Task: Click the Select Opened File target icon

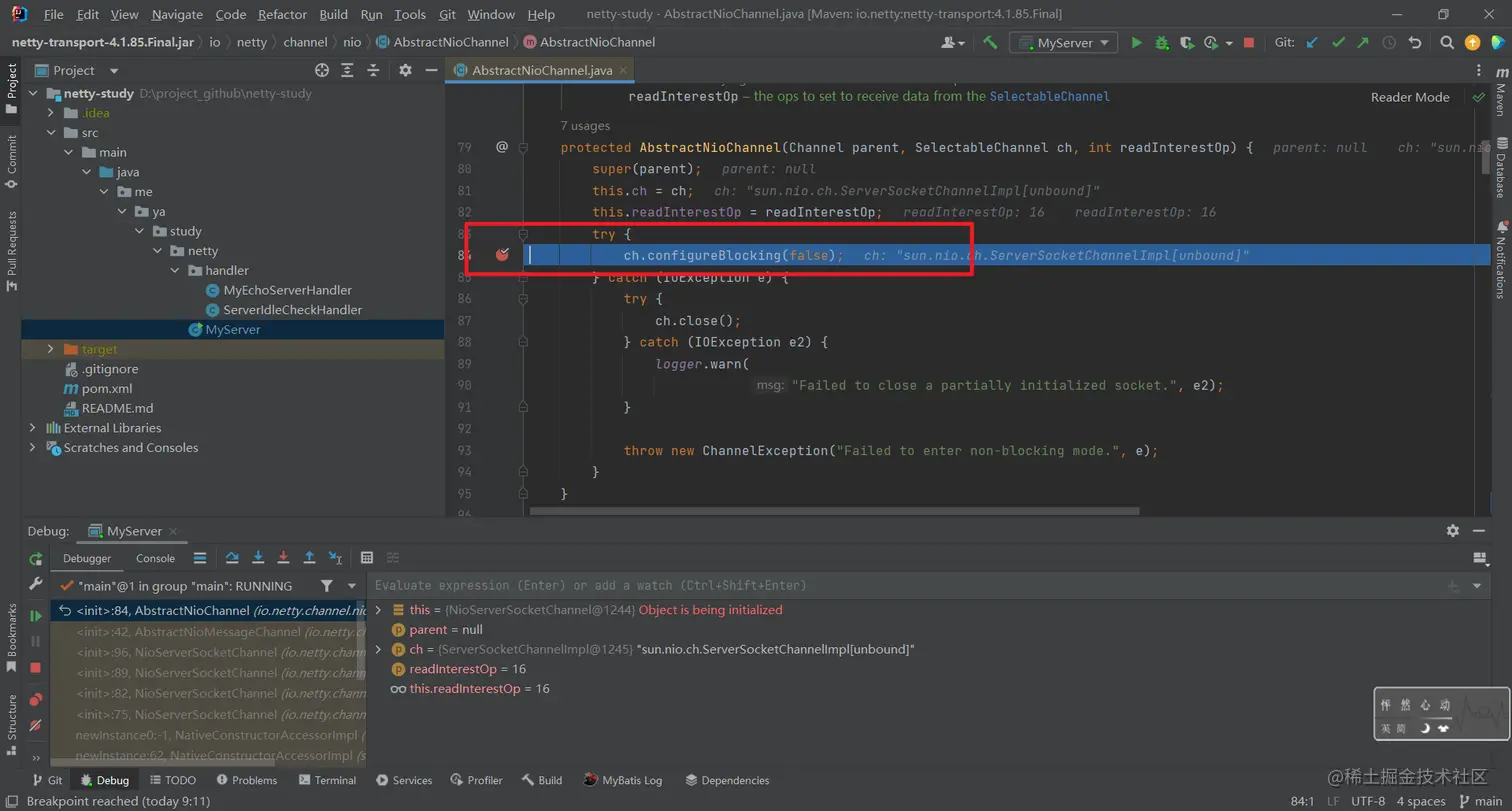Action: [322, 70]
